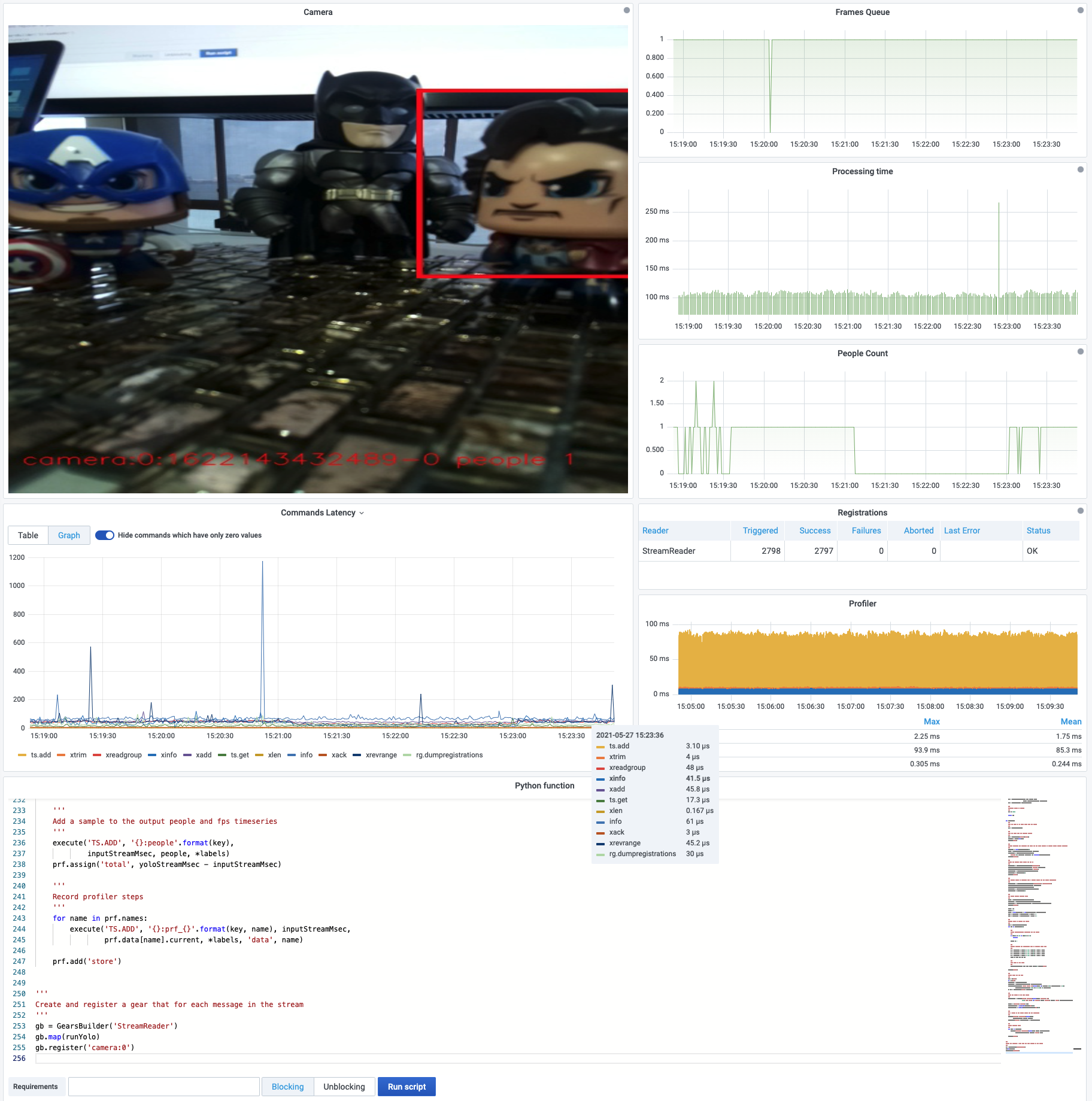Click the Profiler Max value 93.9 ms
The height and width of the screenshot is (1101, 1092).
click(926, 750)
